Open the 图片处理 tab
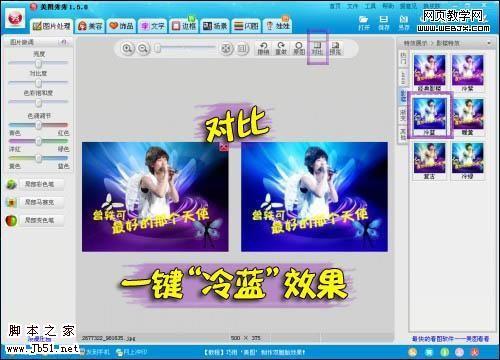The image size is (500, 360). coord(52,26)
